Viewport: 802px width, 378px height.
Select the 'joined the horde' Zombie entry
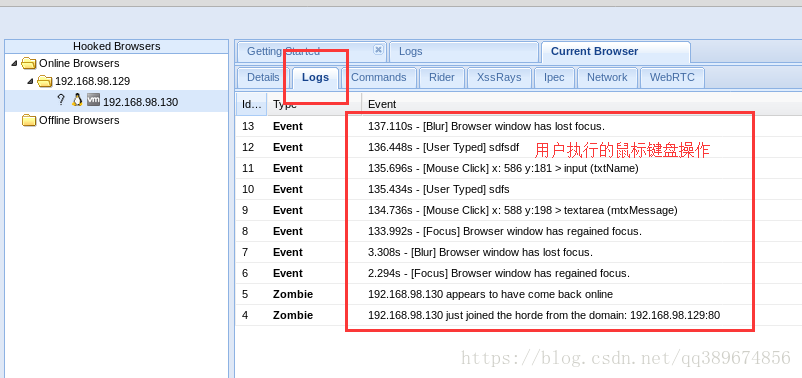tap(519, 315)
